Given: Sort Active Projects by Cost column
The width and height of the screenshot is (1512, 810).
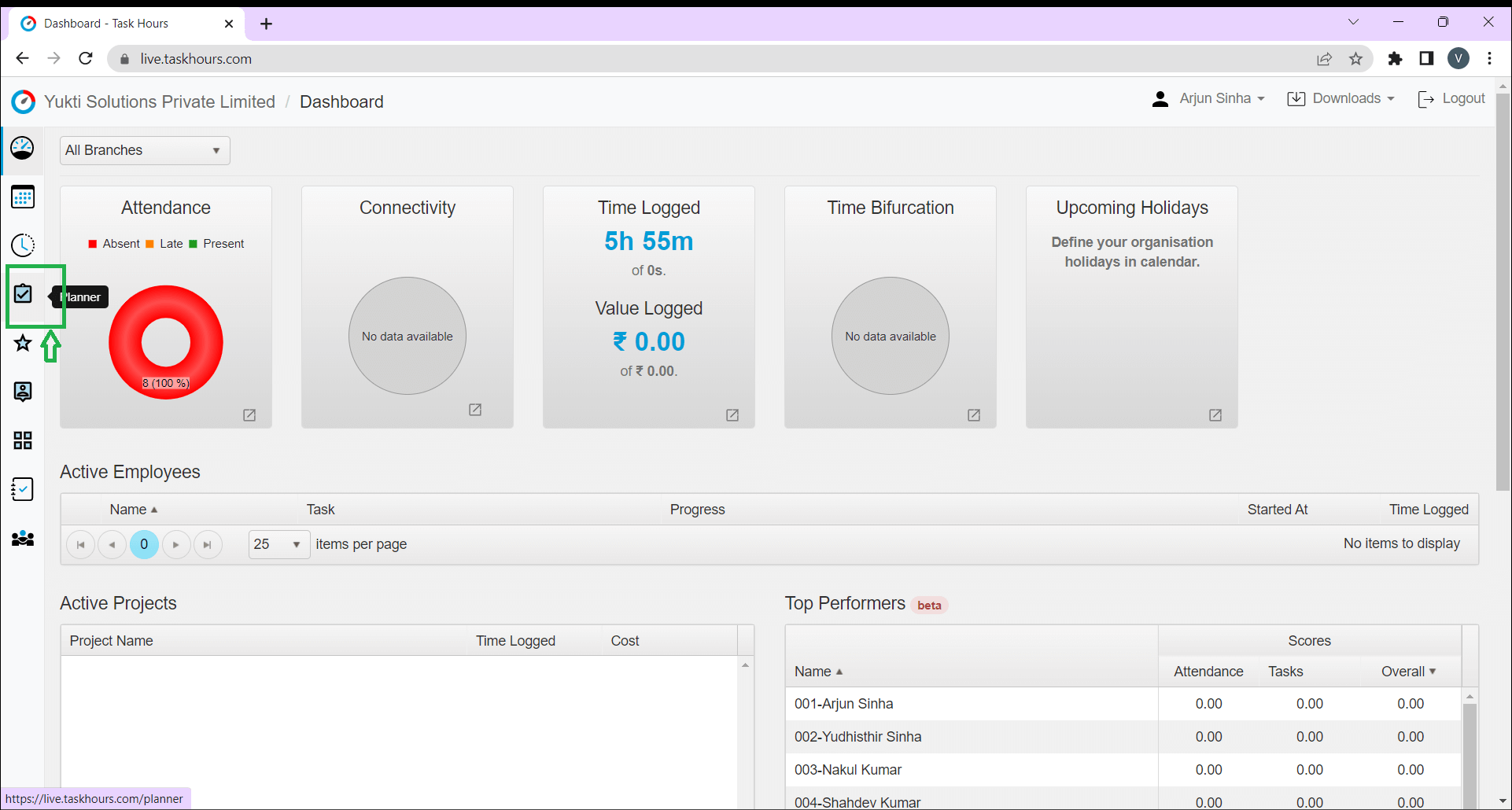Looking at the screenshot, I should 625,641.
